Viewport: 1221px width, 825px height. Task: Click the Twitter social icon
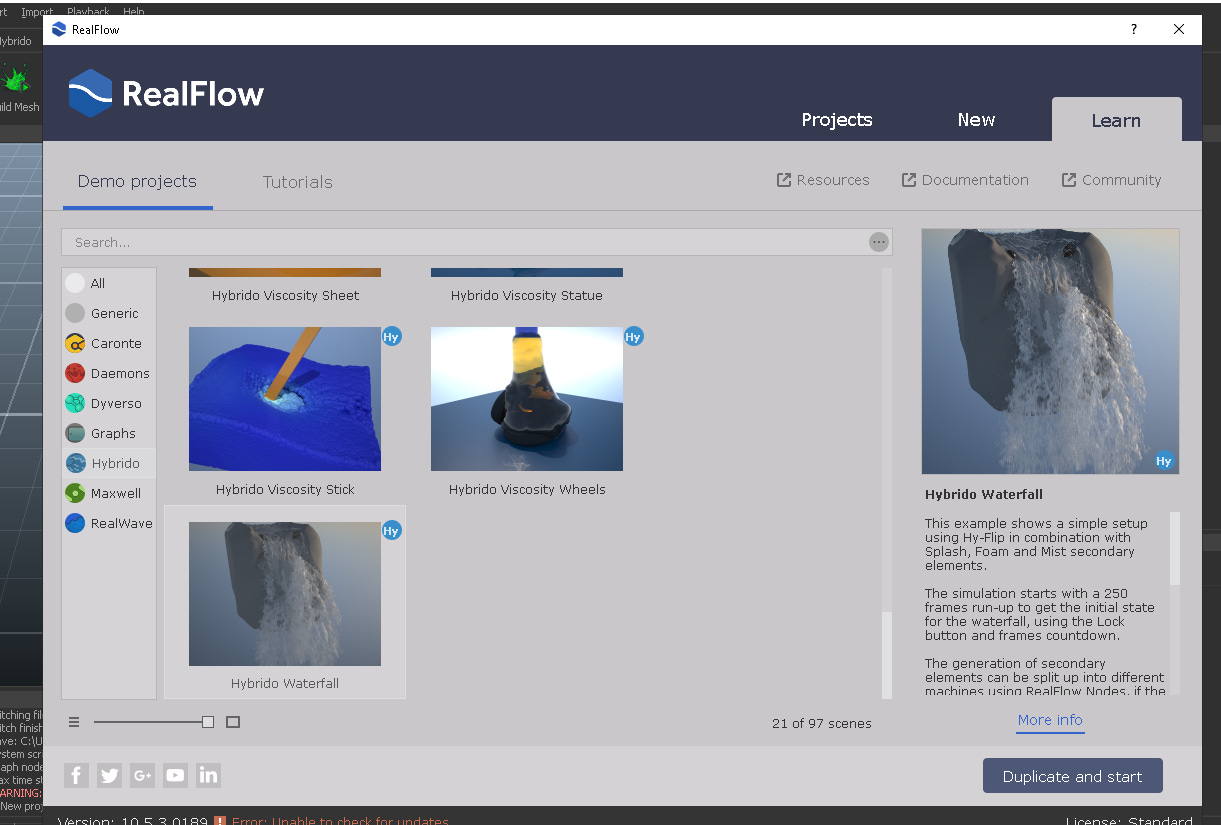click(110, 775)
